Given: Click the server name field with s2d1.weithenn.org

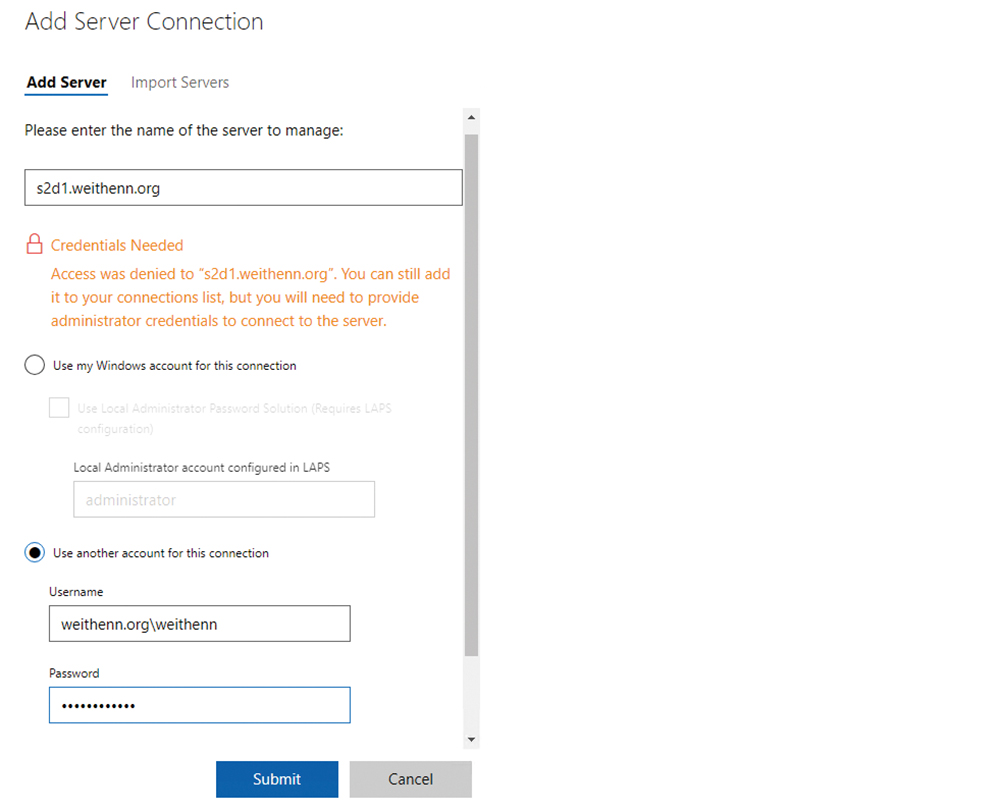Looking at the screenshot, I should coord(244,187).
